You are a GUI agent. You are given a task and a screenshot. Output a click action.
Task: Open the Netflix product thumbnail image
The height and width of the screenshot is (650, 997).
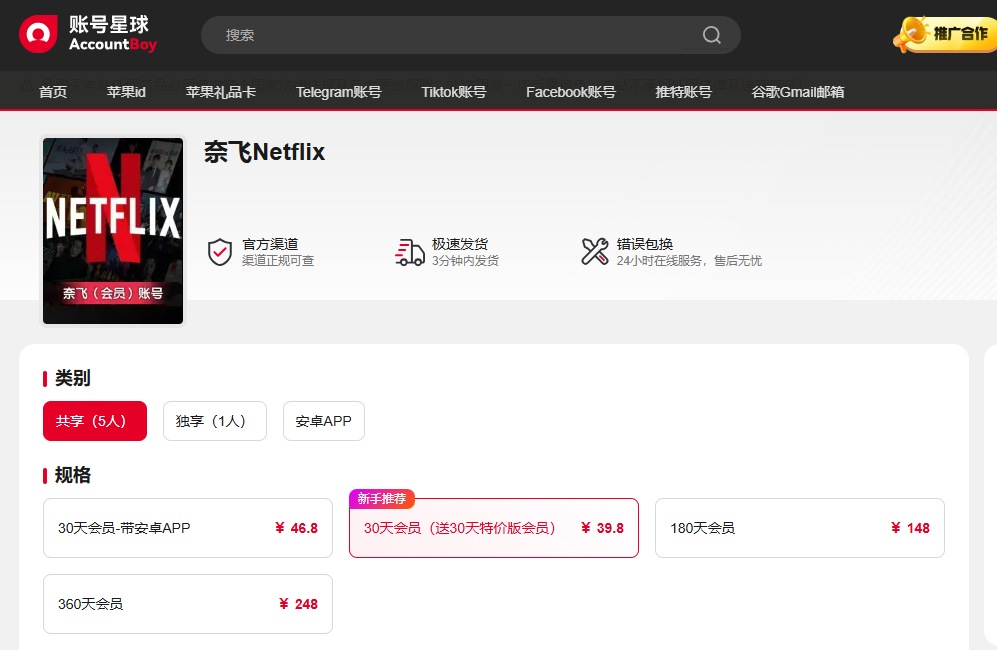pyautogui.click(x=113, y=231)
